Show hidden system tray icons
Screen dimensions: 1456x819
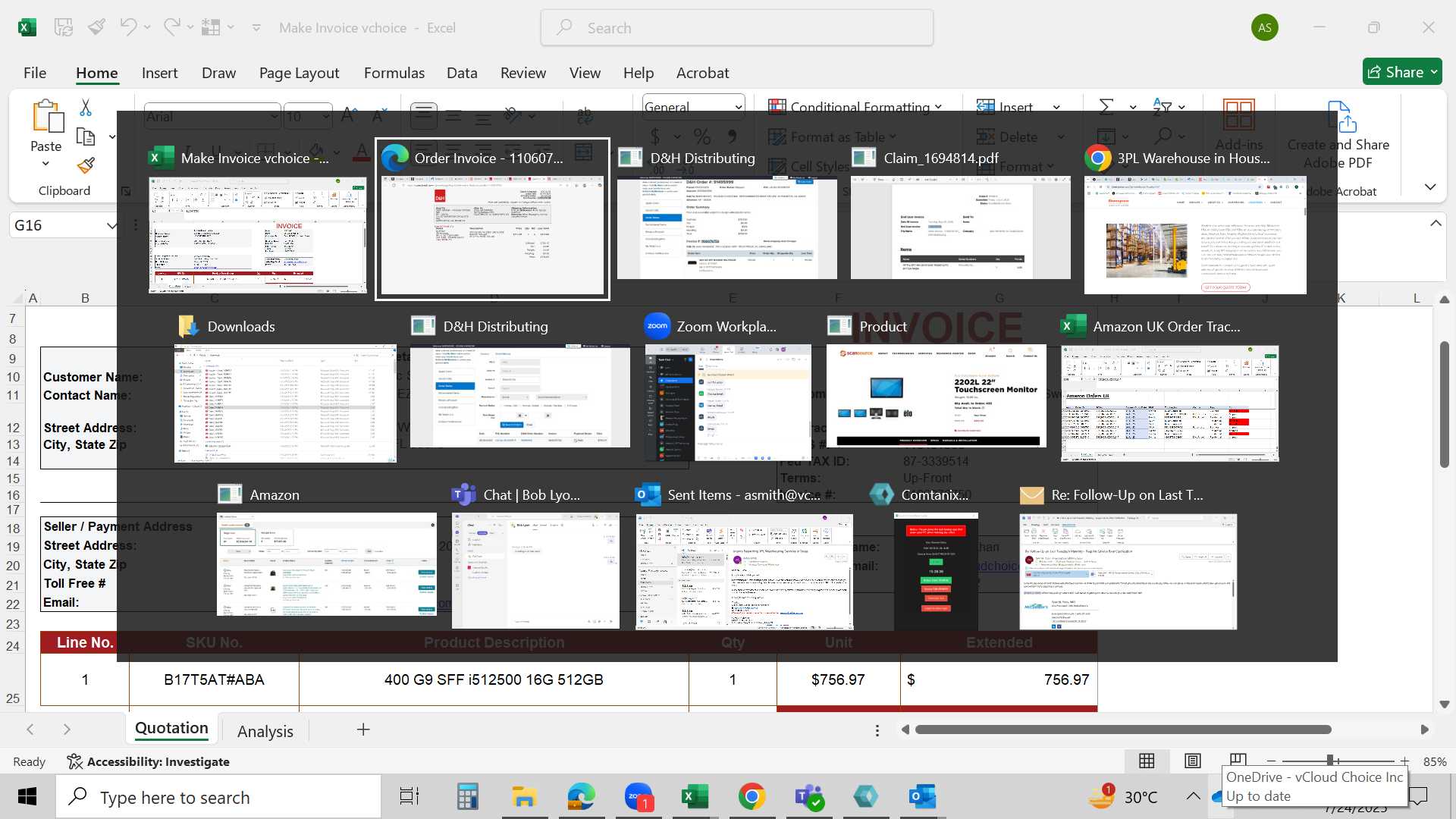point(1193,796)
